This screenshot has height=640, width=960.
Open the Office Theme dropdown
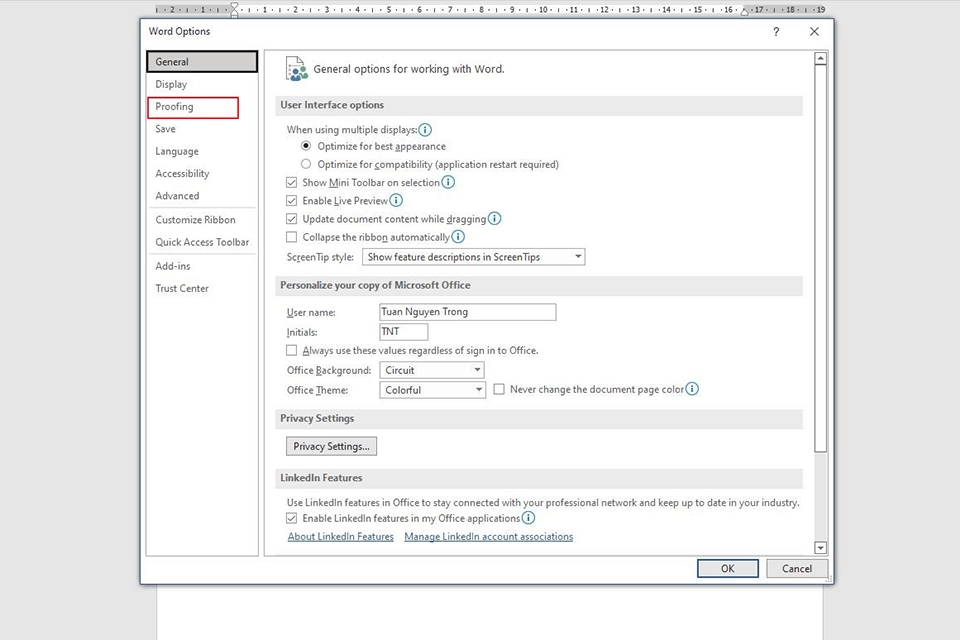coord(432,390)
